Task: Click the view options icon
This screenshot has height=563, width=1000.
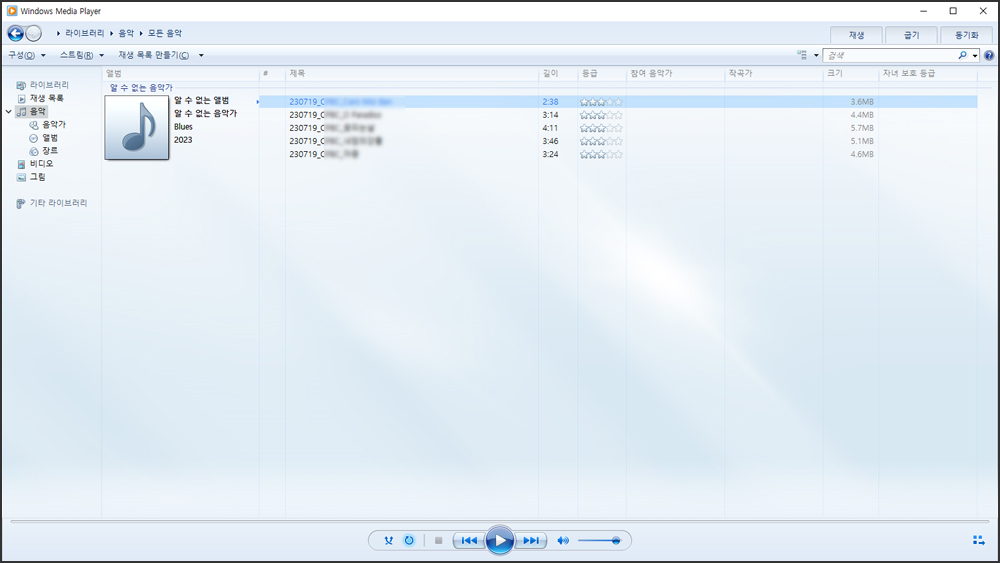Action: (802, 55)
